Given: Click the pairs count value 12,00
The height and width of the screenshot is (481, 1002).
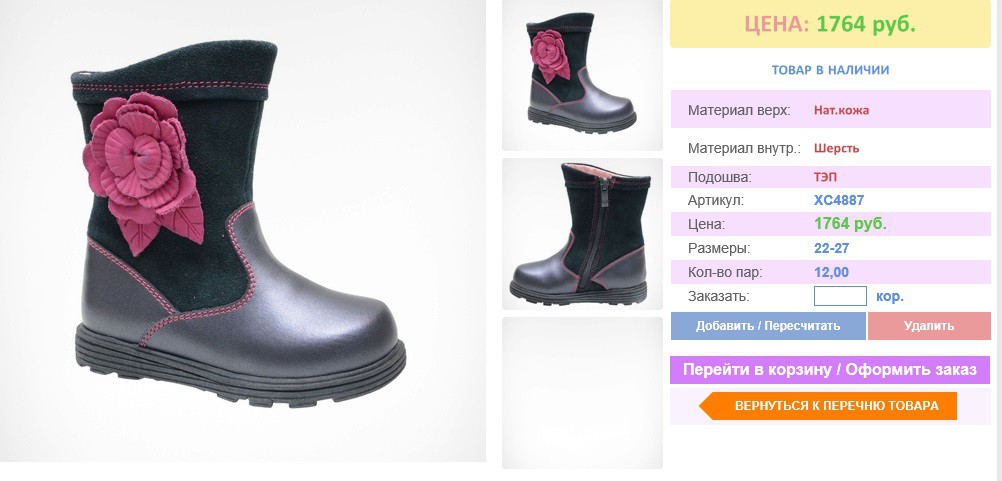Looking at the screenshot, I should pyautogui.click(x=831, y=273).
